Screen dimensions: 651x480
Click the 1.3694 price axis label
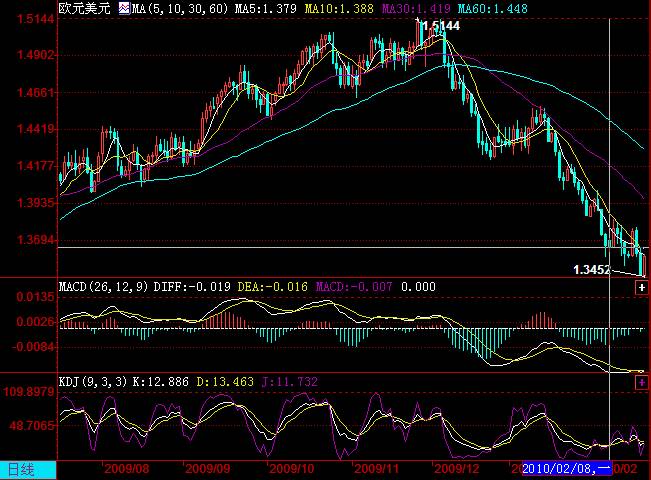[35, 240]
